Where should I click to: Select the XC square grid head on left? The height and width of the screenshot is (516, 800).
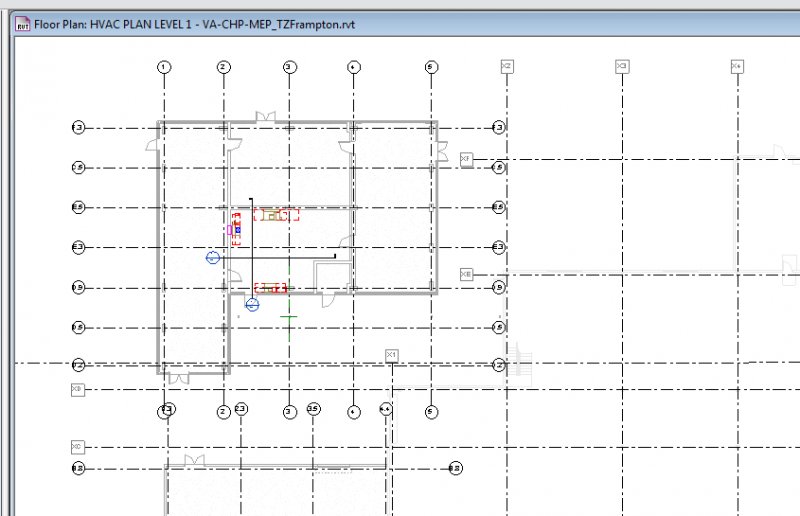point(78,447)
